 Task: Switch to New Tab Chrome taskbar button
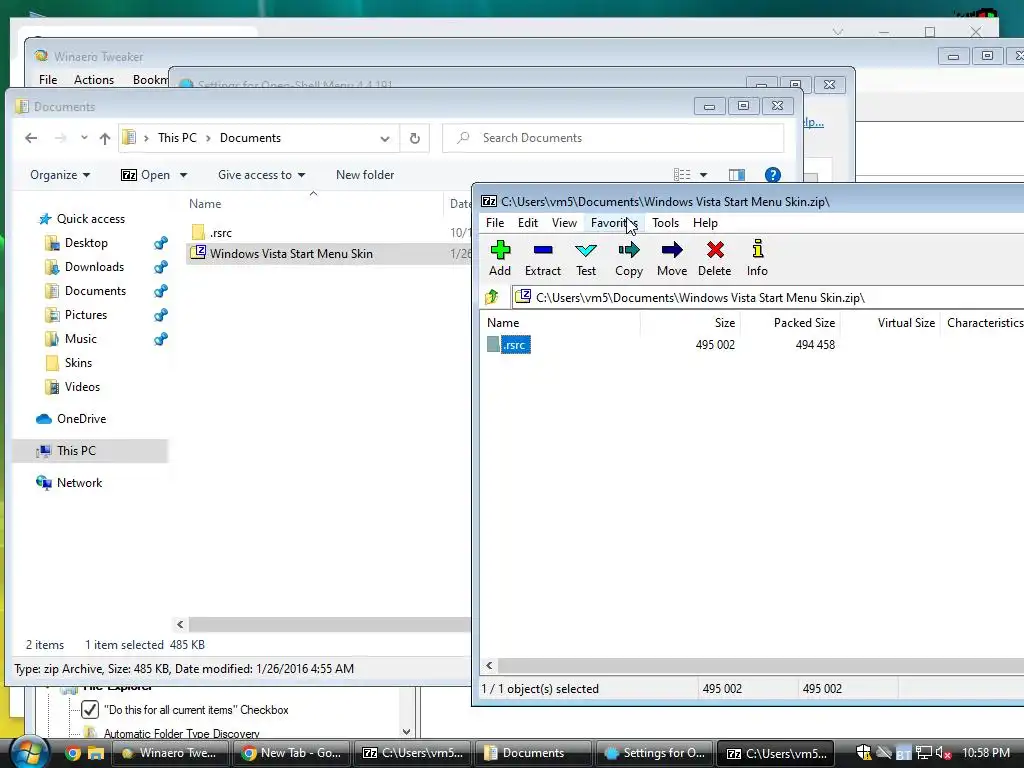click(291, 753)
